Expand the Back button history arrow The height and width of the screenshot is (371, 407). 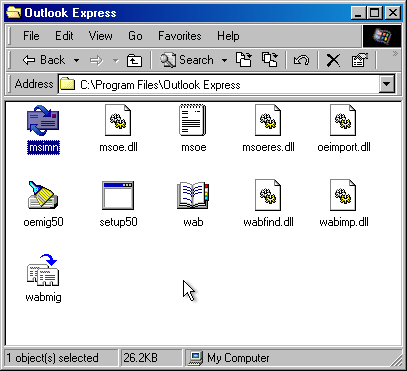[x=76, y=61]
